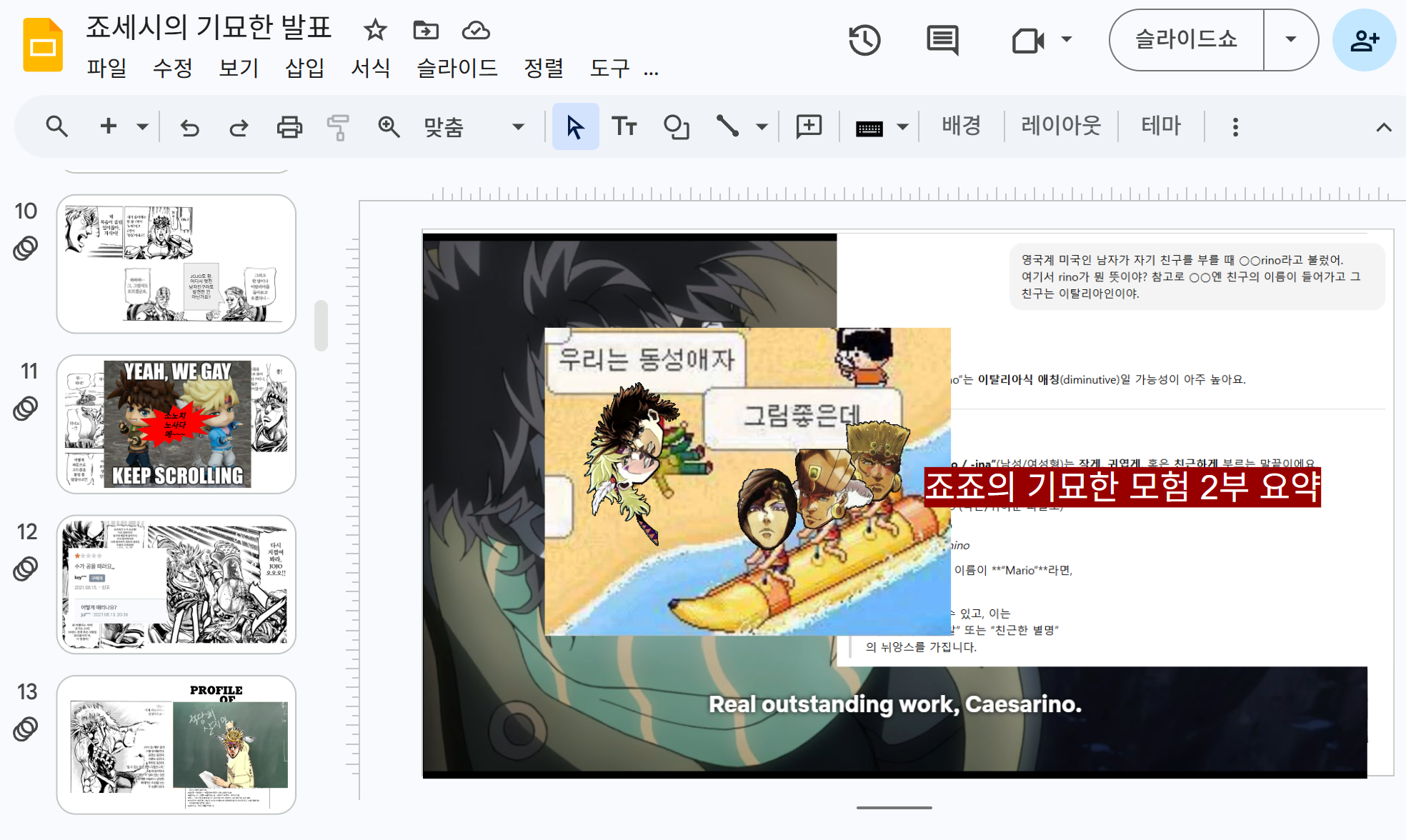The height and width of the screenshot is (840, 1406).
Task: Click the share add-person button
Action: tap(1364, 40)
